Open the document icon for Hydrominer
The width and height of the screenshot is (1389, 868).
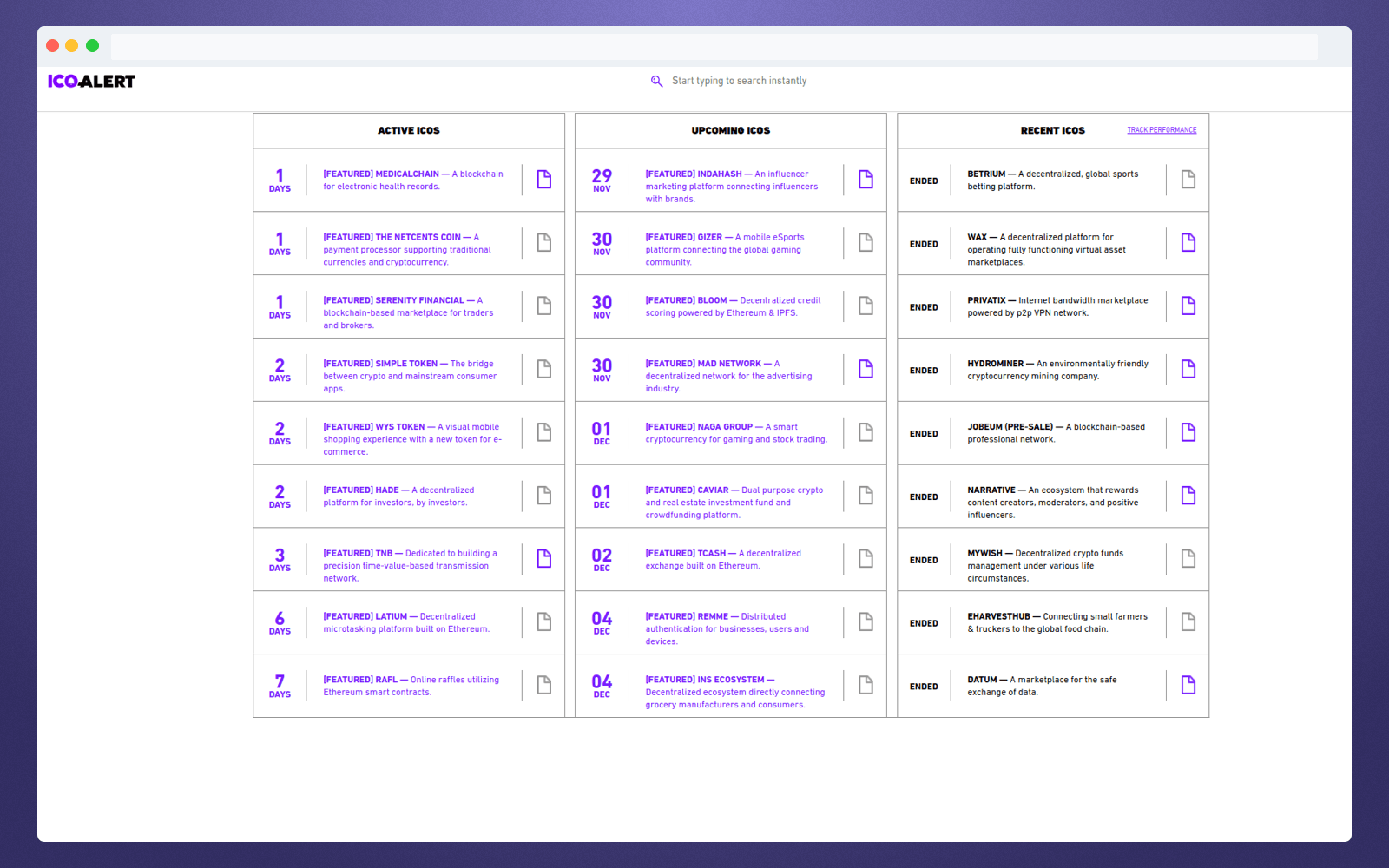(1188, 370)
